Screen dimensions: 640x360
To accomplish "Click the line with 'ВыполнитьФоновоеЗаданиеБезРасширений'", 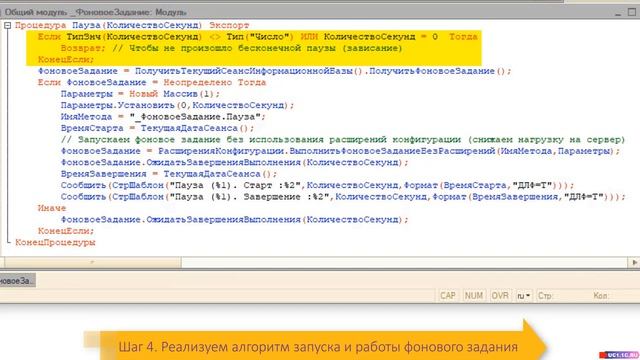I will point(340,151).
